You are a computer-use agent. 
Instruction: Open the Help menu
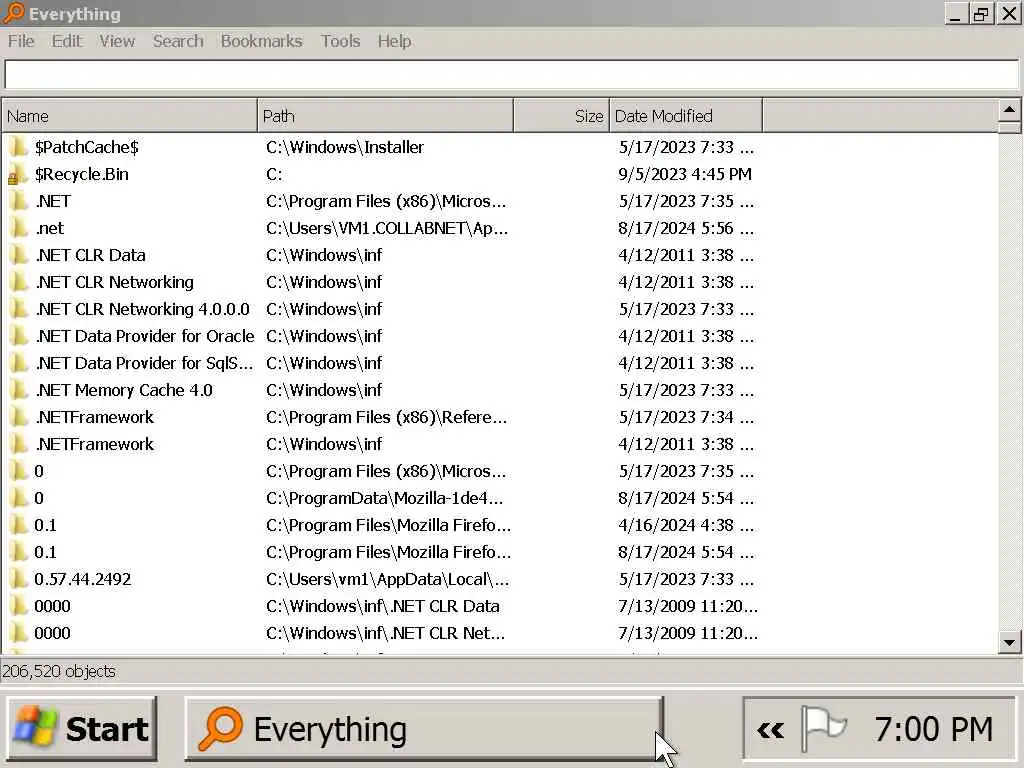(x=394, y=41)
